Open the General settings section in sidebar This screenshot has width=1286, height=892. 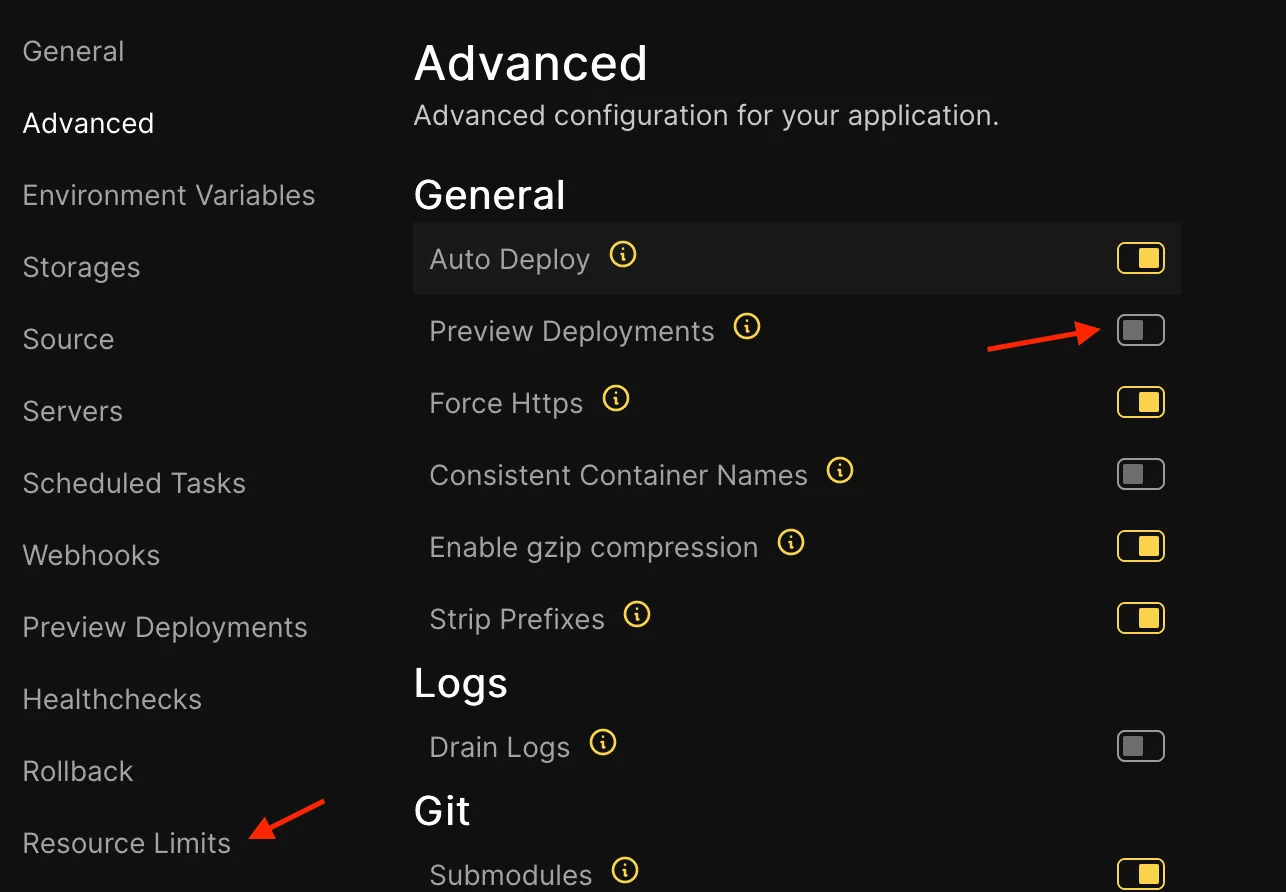pyautogui.click(x=74, y=52)
